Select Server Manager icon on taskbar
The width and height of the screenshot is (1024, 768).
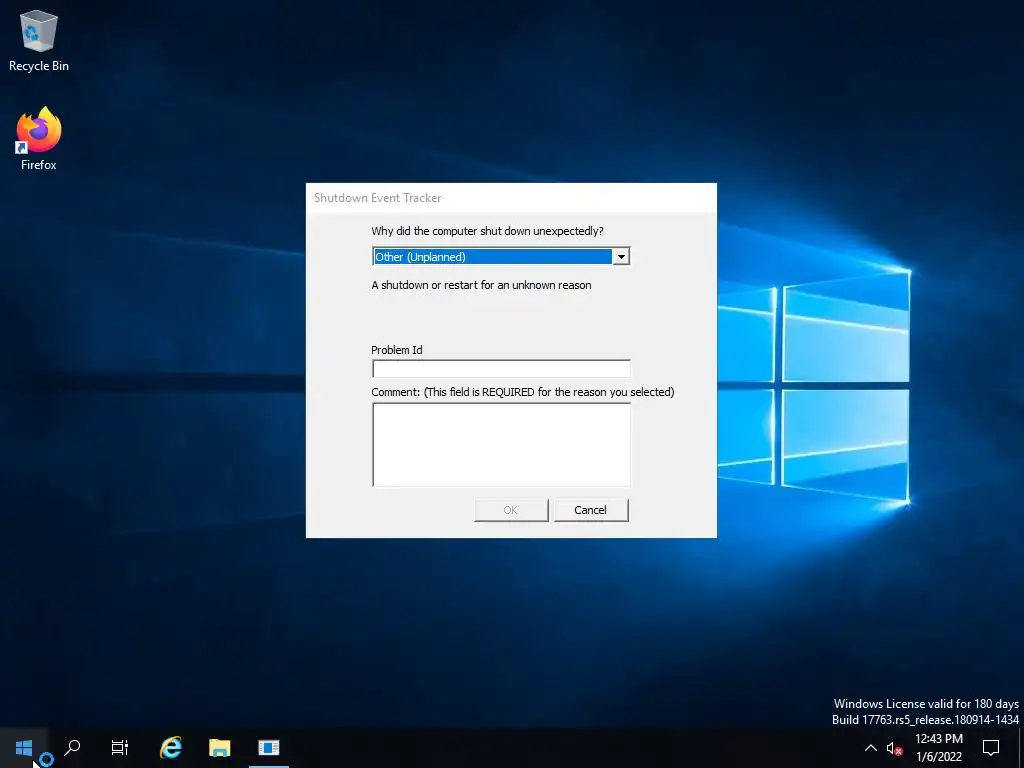(268, 748)
